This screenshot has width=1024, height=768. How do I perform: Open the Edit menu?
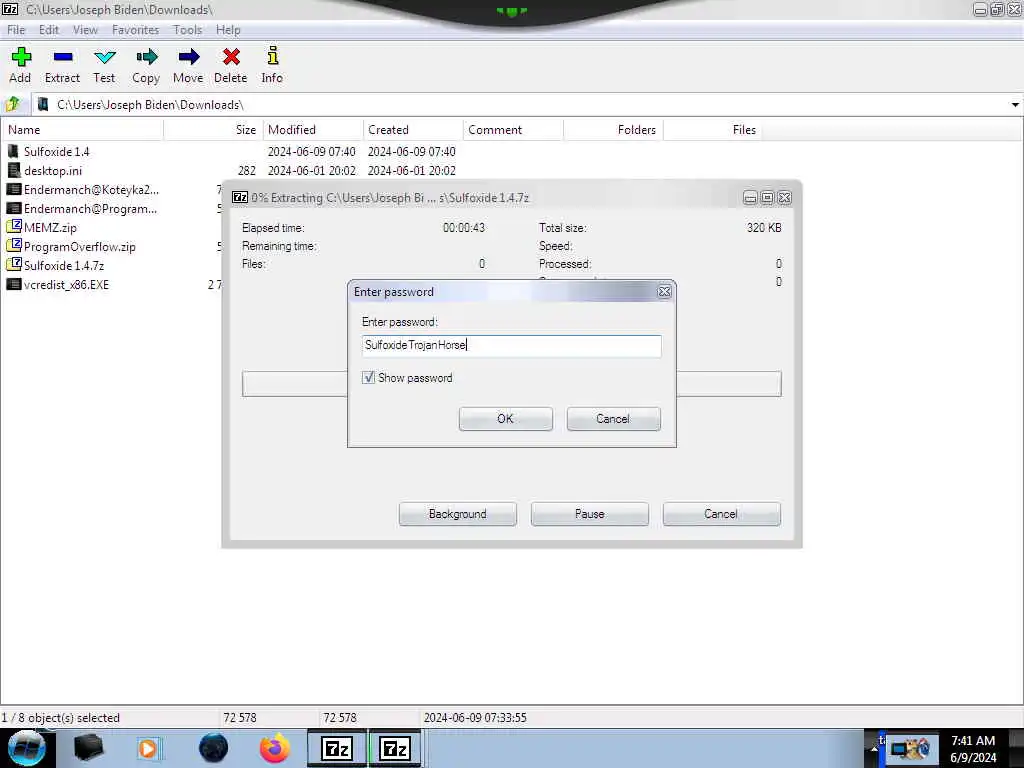(48, 30)
